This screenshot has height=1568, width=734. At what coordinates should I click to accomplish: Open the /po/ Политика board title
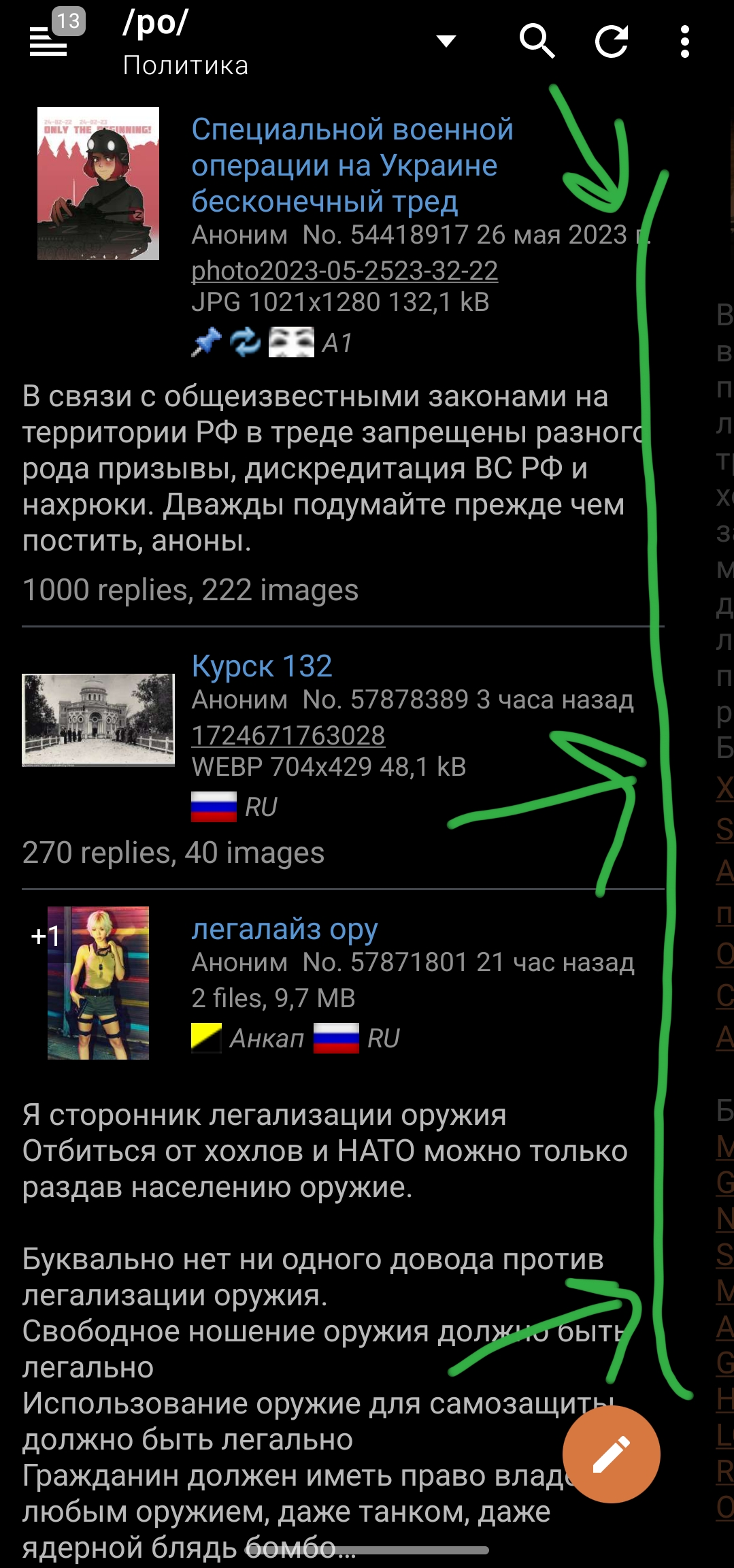click(x=185, y=42)
